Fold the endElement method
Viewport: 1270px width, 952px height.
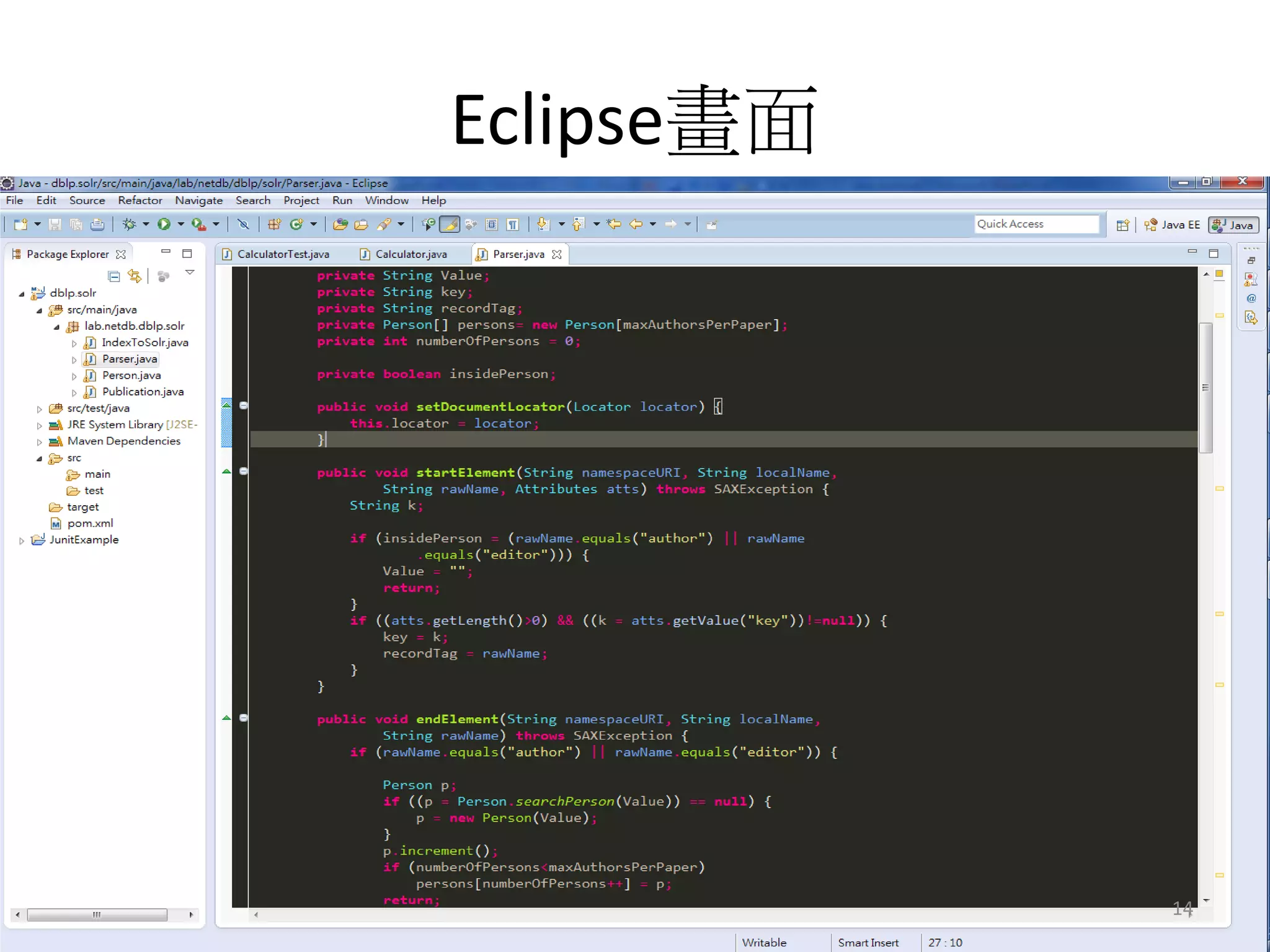(x=244, y=718)
